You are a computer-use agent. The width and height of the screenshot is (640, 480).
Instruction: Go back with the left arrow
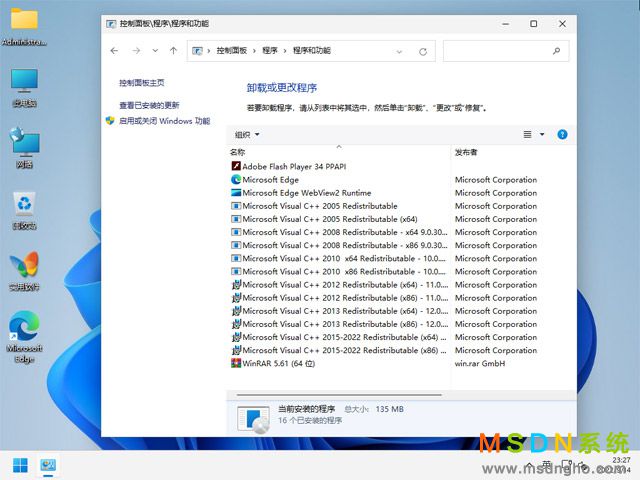[x=114, y=51]
